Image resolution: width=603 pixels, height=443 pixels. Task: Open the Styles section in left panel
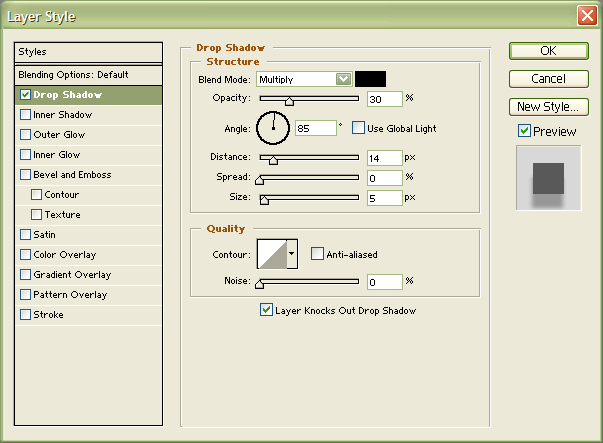click(88, 52)
